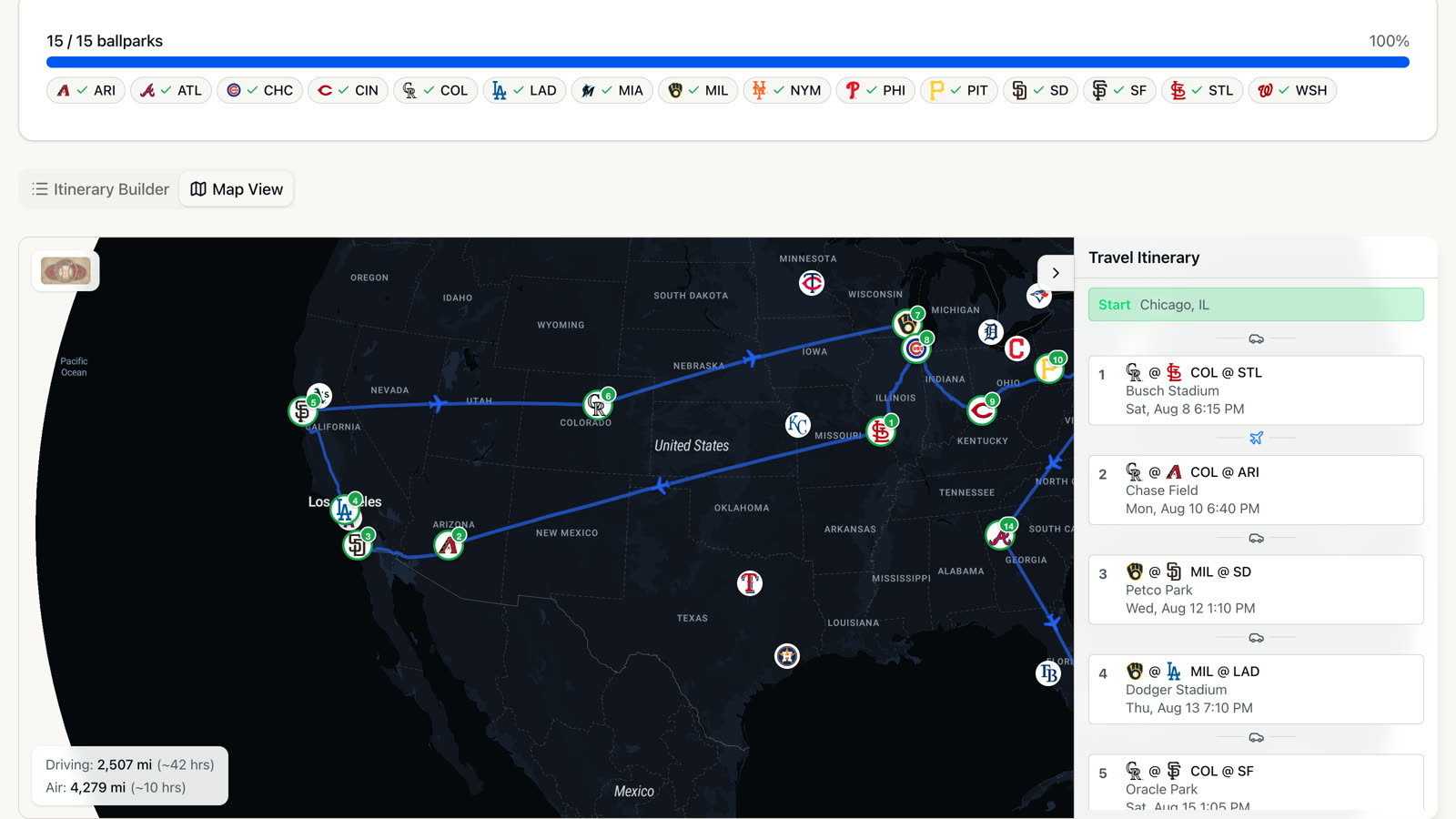
Task: Click the Chicago Cubs stop 8 marker
Action: (x=916, y=349)
